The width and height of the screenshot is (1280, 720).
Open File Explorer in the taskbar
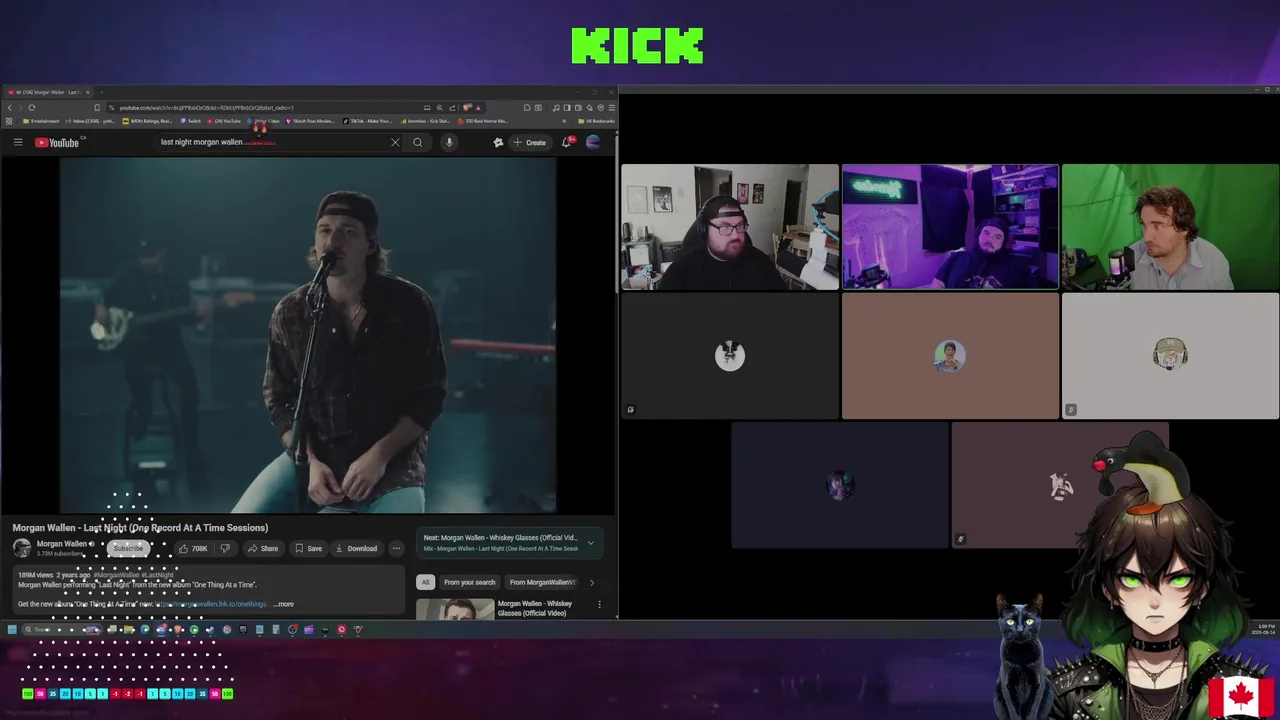129,630
